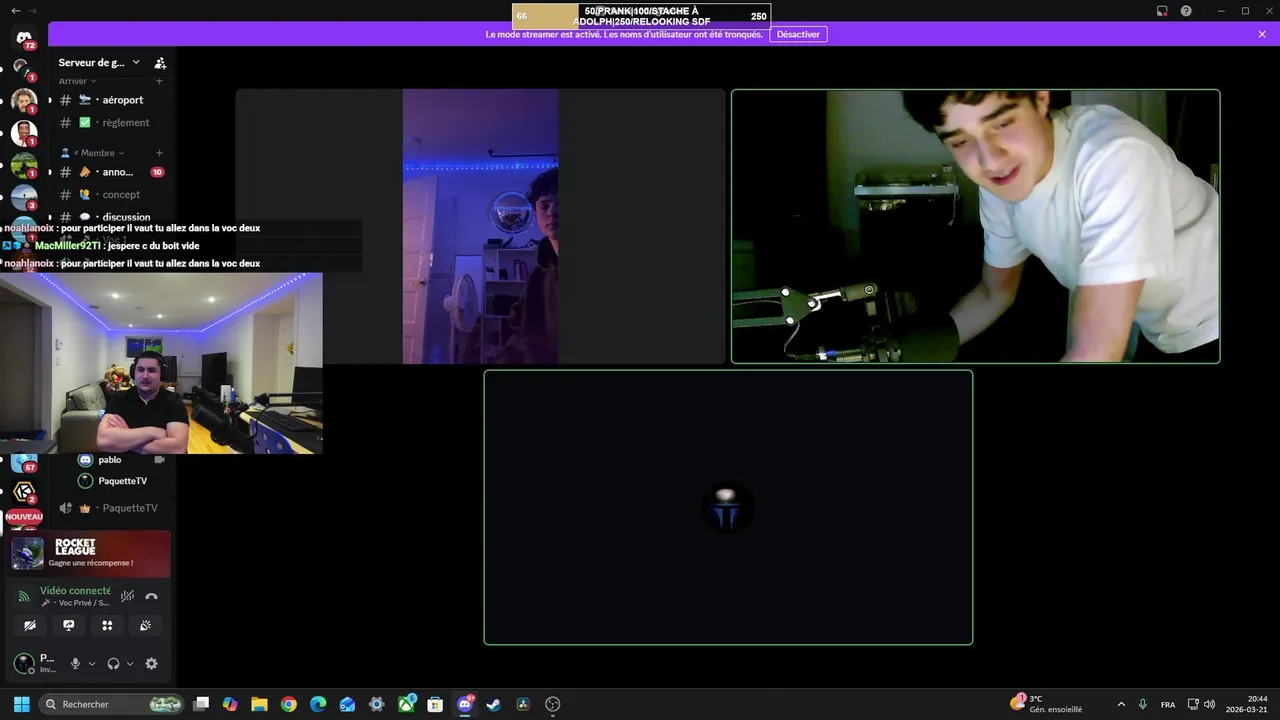The height and width of the screenshot is (720, 1280).
Task: Open the weather widget 3°C
Action: 1048,704
